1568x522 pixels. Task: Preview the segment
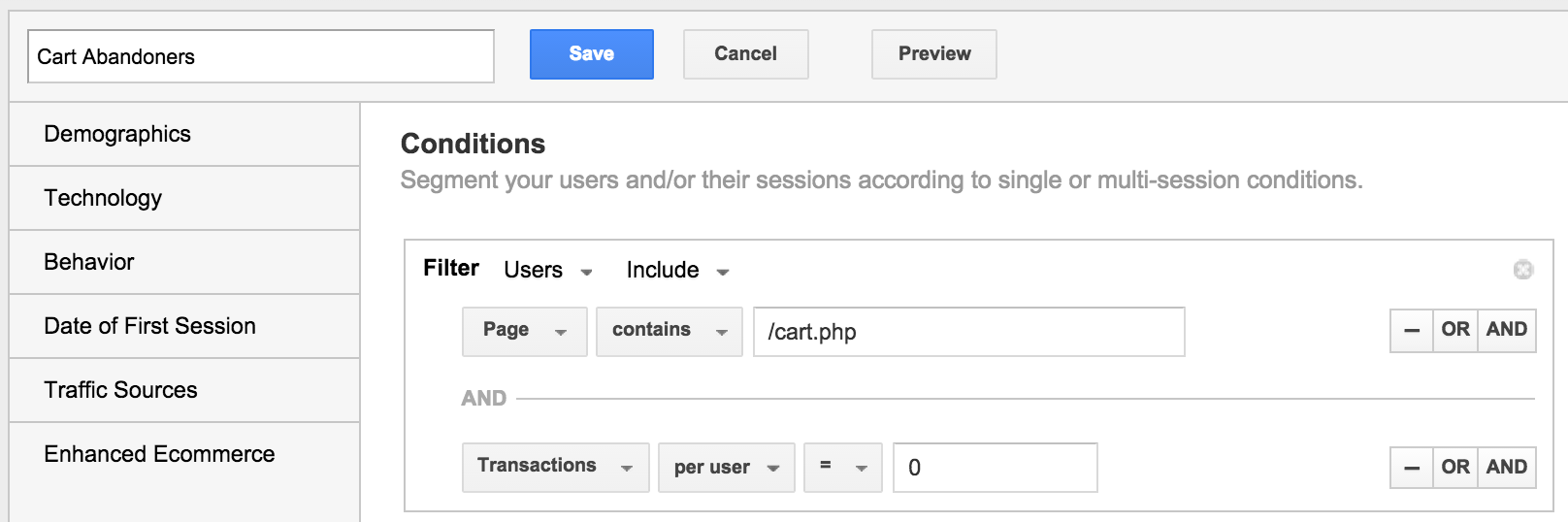click(934, 54)
